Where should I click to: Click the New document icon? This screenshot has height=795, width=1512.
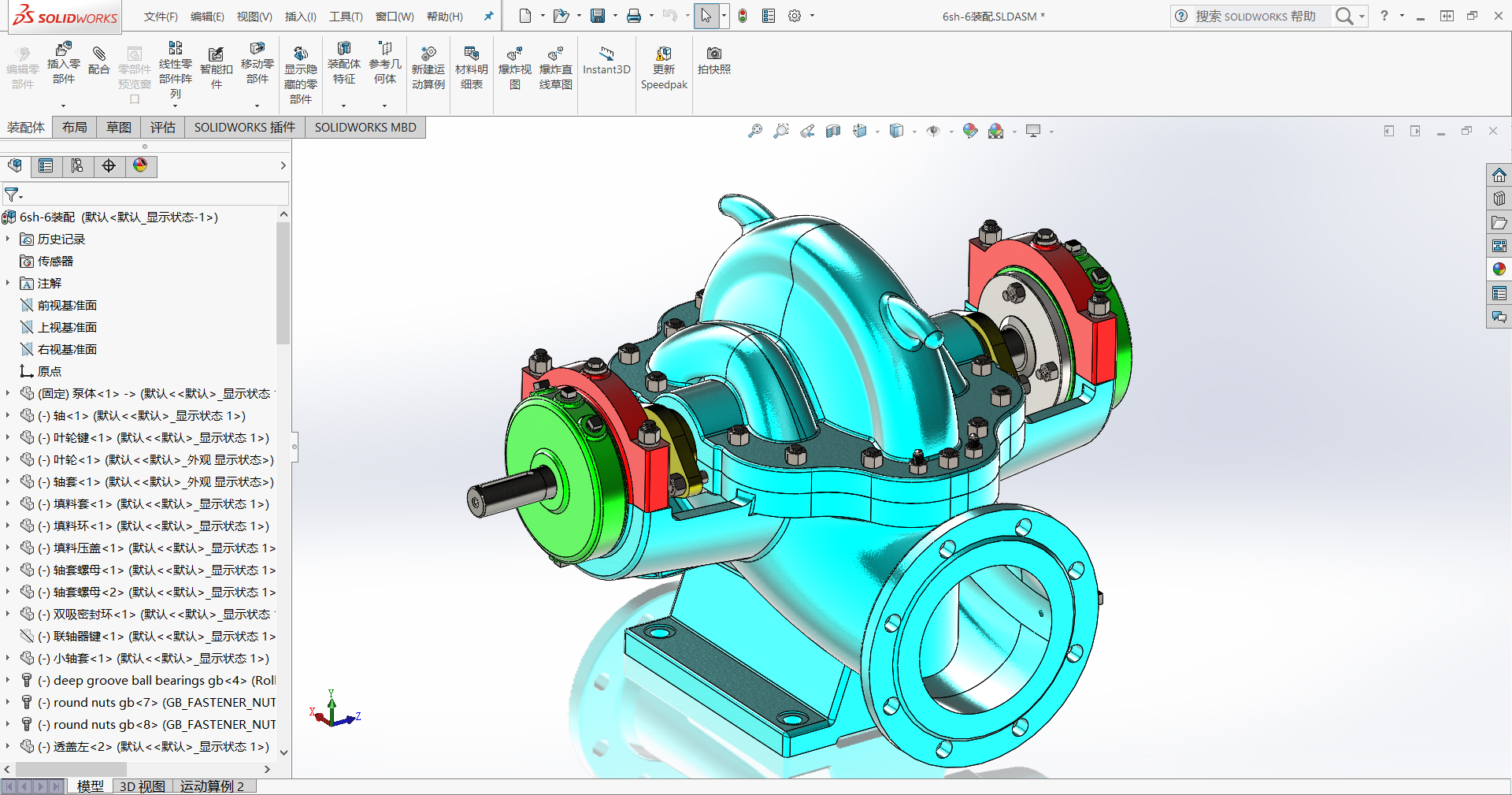click(x=525, y=16)
